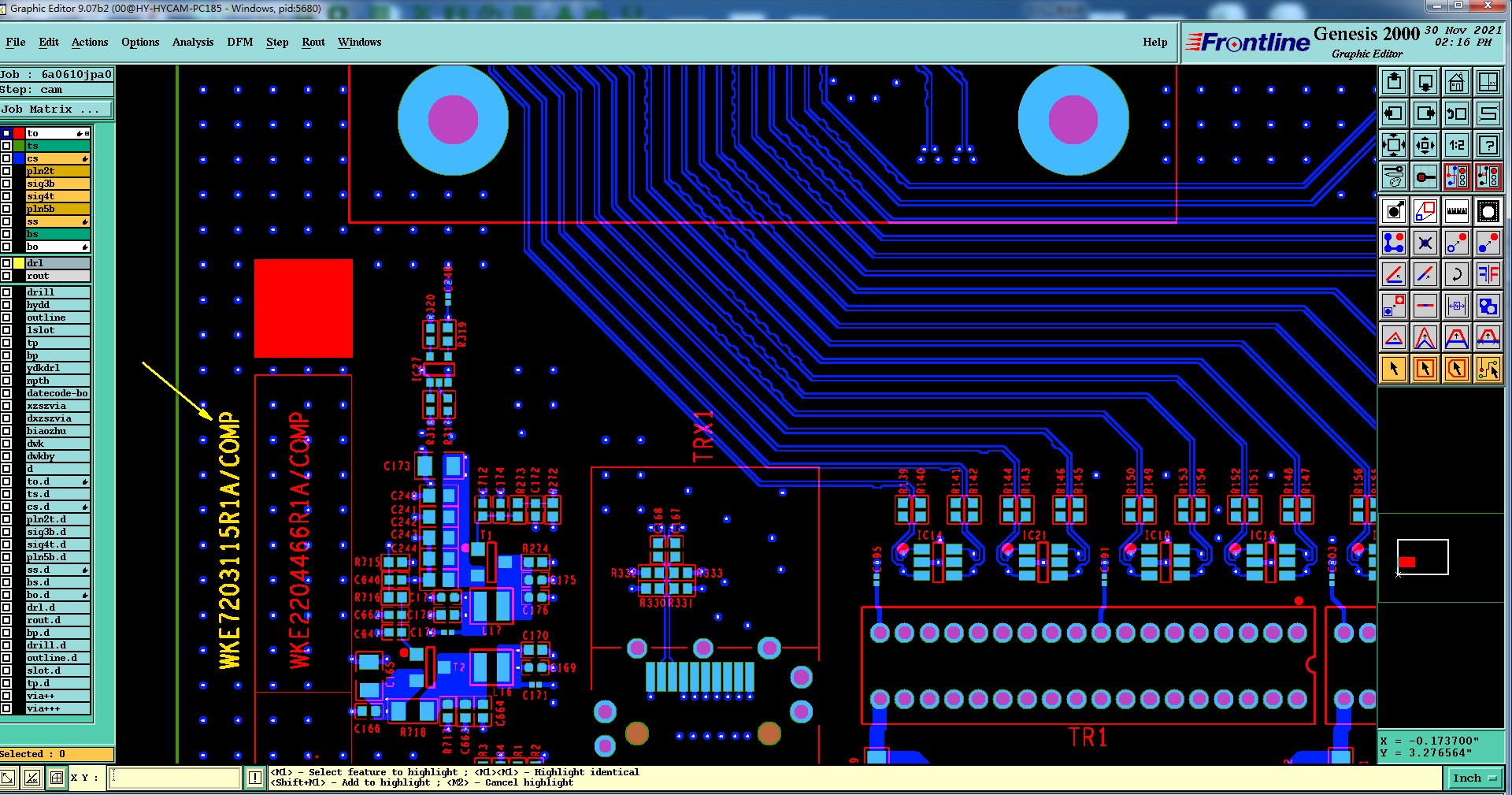Viewport: 1512px width, 795px height.
Task: Open the DFM menu
Action: tap(240, 43)
